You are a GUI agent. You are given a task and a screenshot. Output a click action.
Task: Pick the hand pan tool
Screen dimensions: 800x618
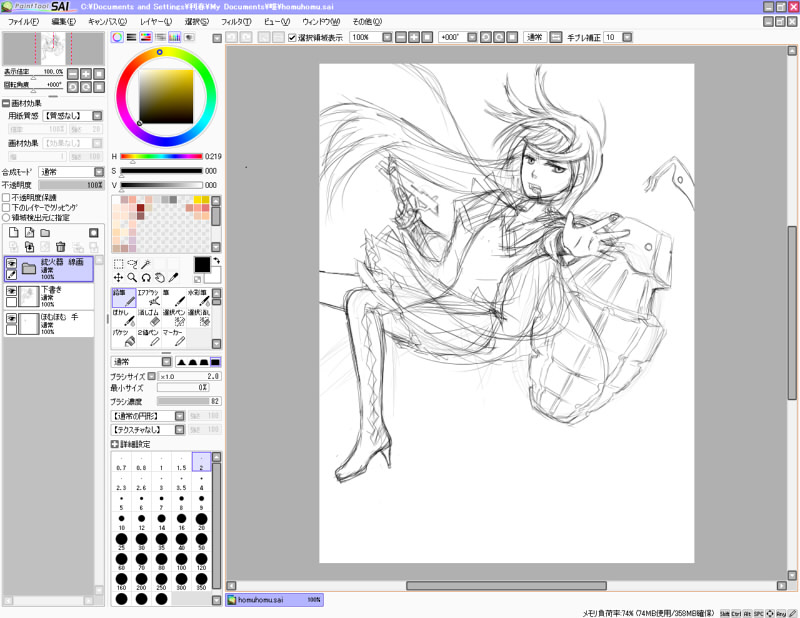160,278
